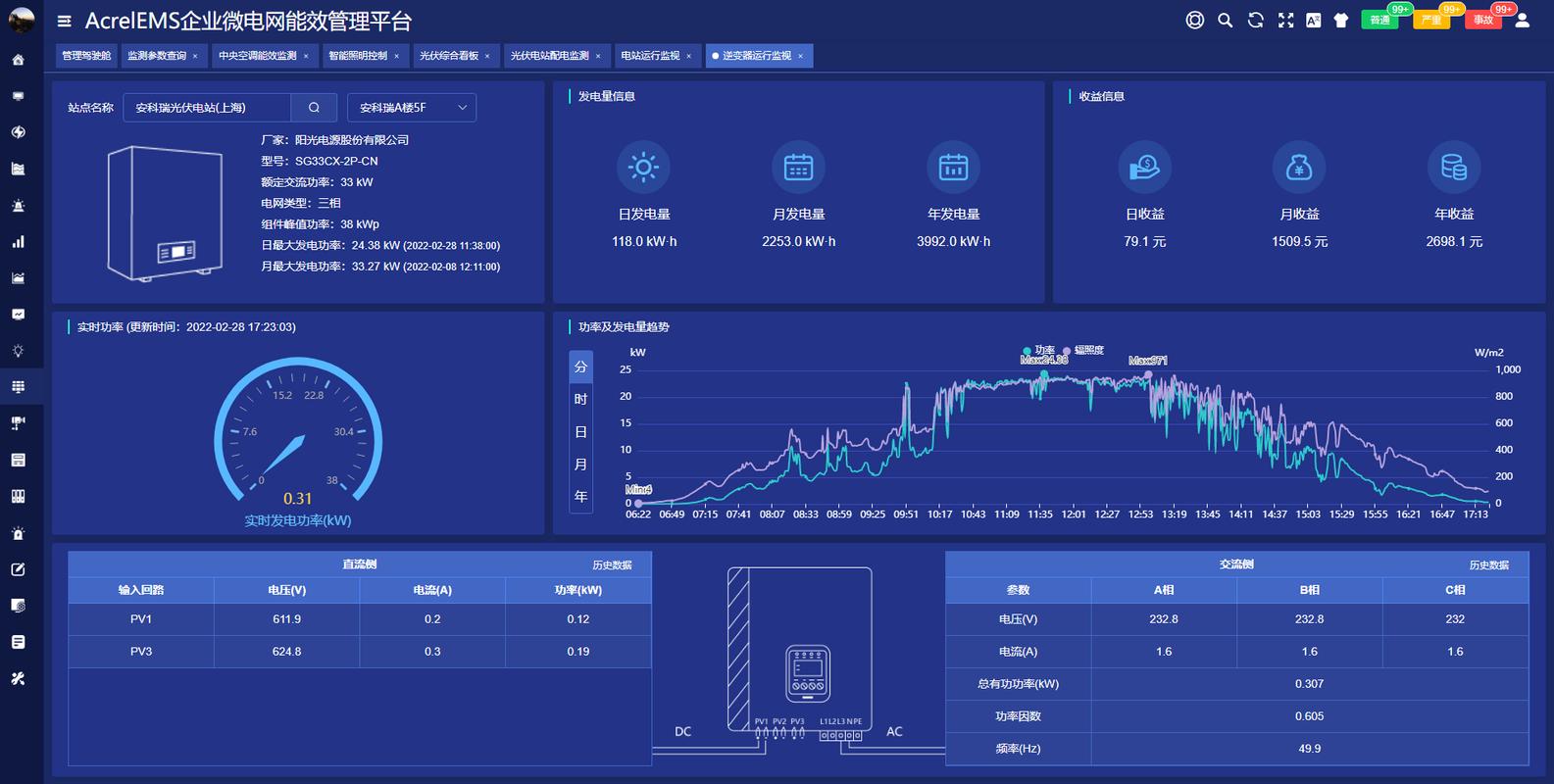This screenshot has width=1554, height=784.
Task: Select the 日 day trend granularity
Action: [580, 432]
